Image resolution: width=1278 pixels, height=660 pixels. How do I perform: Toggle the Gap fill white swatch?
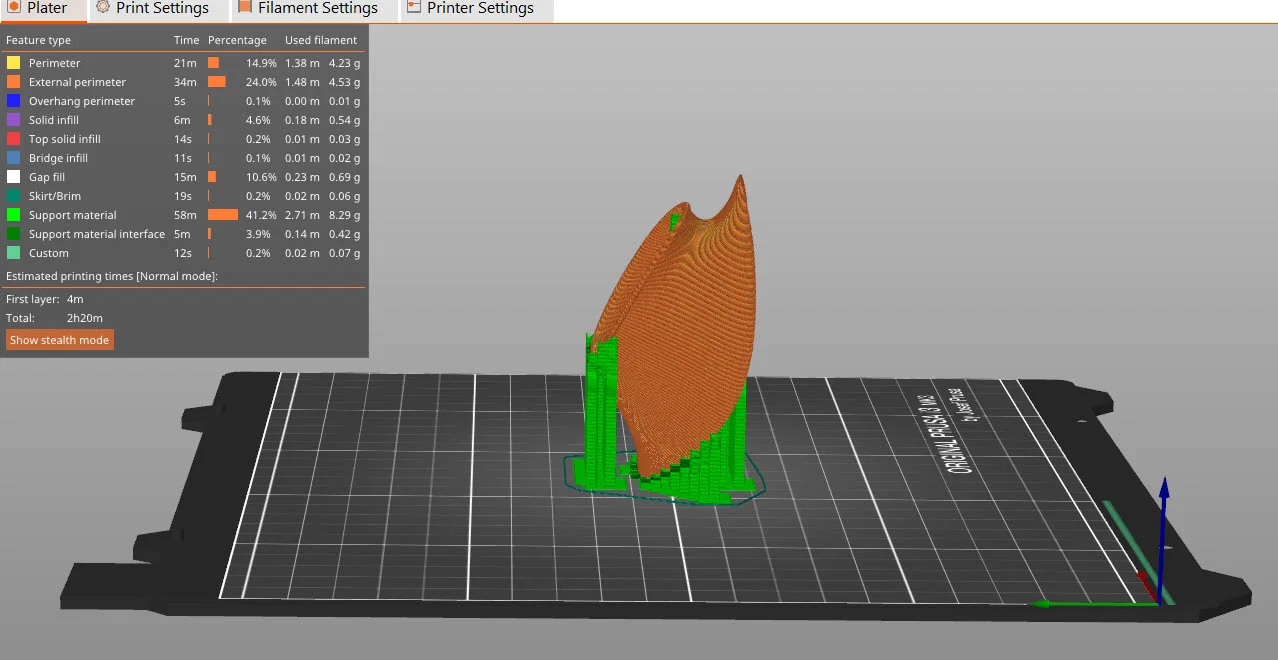tap(13, 177)
